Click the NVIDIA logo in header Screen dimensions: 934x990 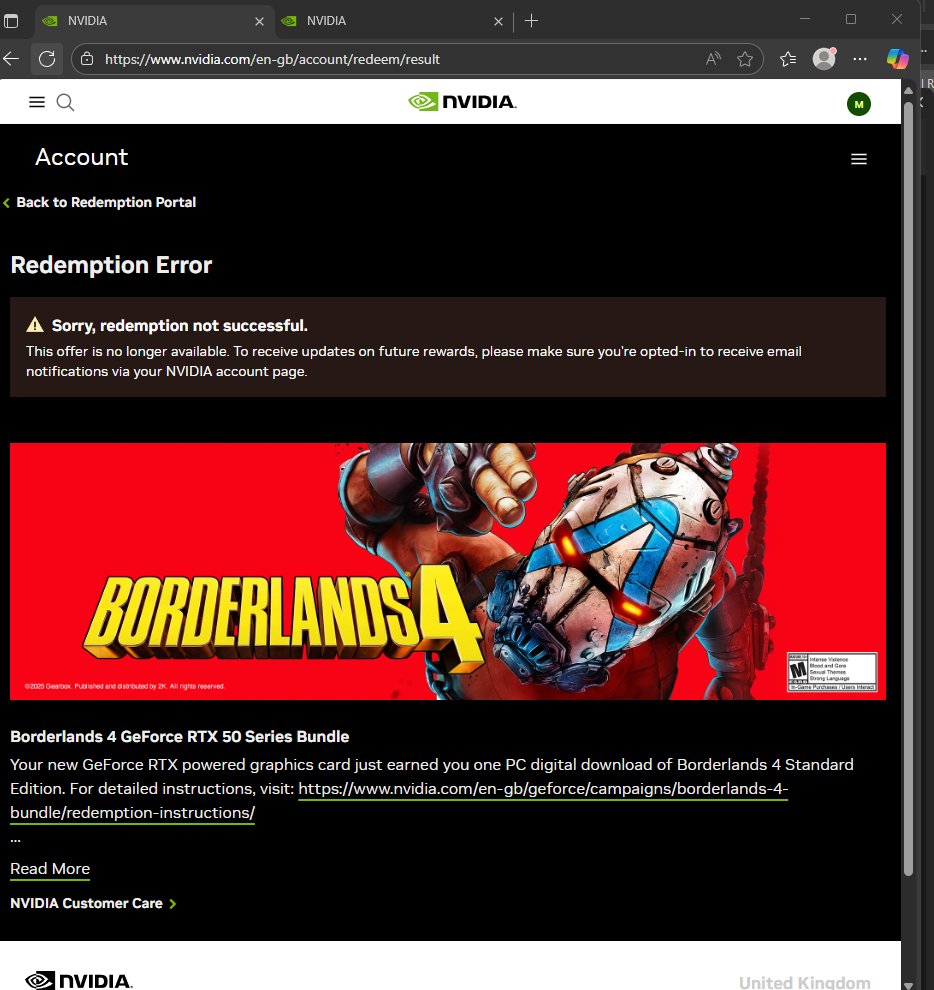point(462,102)
